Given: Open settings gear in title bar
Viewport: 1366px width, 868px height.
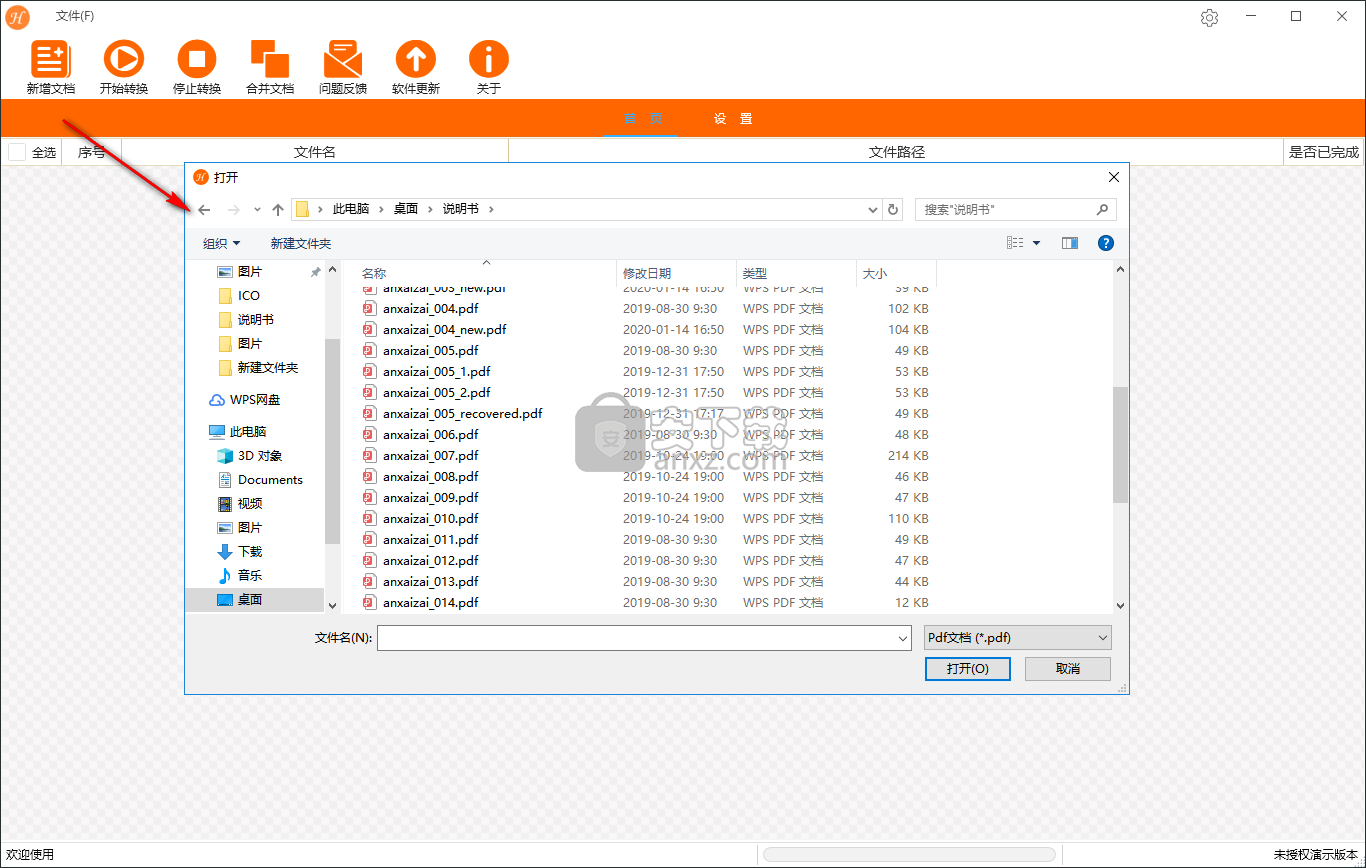Looking at the screenshot, I should click(x=1209, y=17).
